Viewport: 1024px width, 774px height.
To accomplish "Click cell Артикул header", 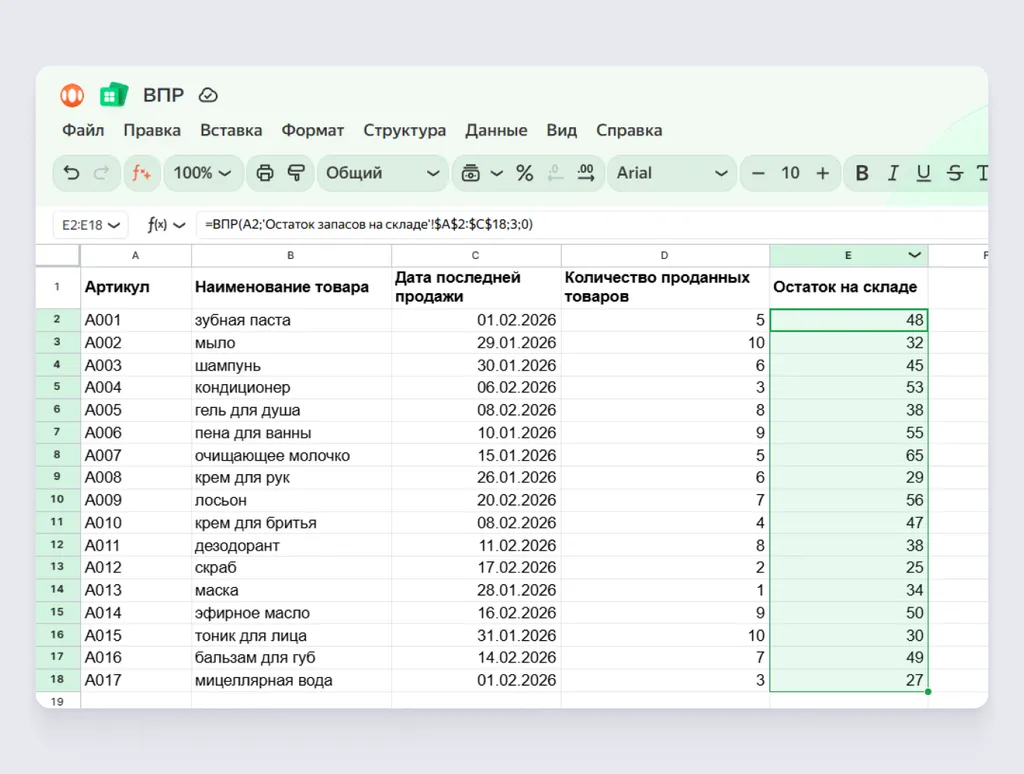I will [136, 287].
